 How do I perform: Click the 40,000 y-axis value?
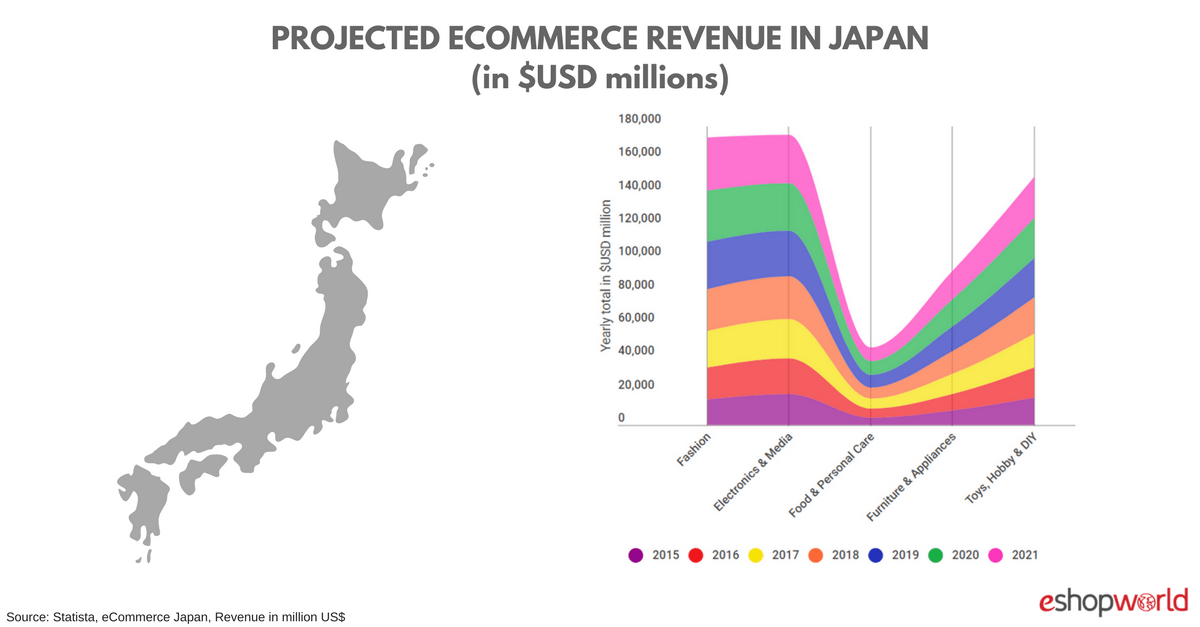[636, 351]
